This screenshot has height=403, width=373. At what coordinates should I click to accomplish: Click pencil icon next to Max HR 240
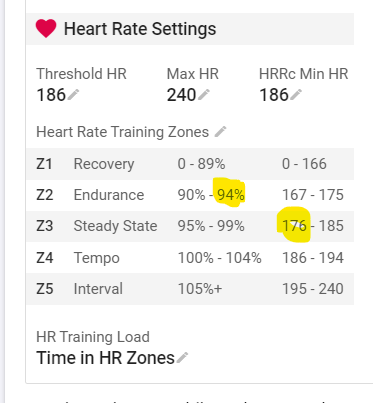(x=204, y=95)
